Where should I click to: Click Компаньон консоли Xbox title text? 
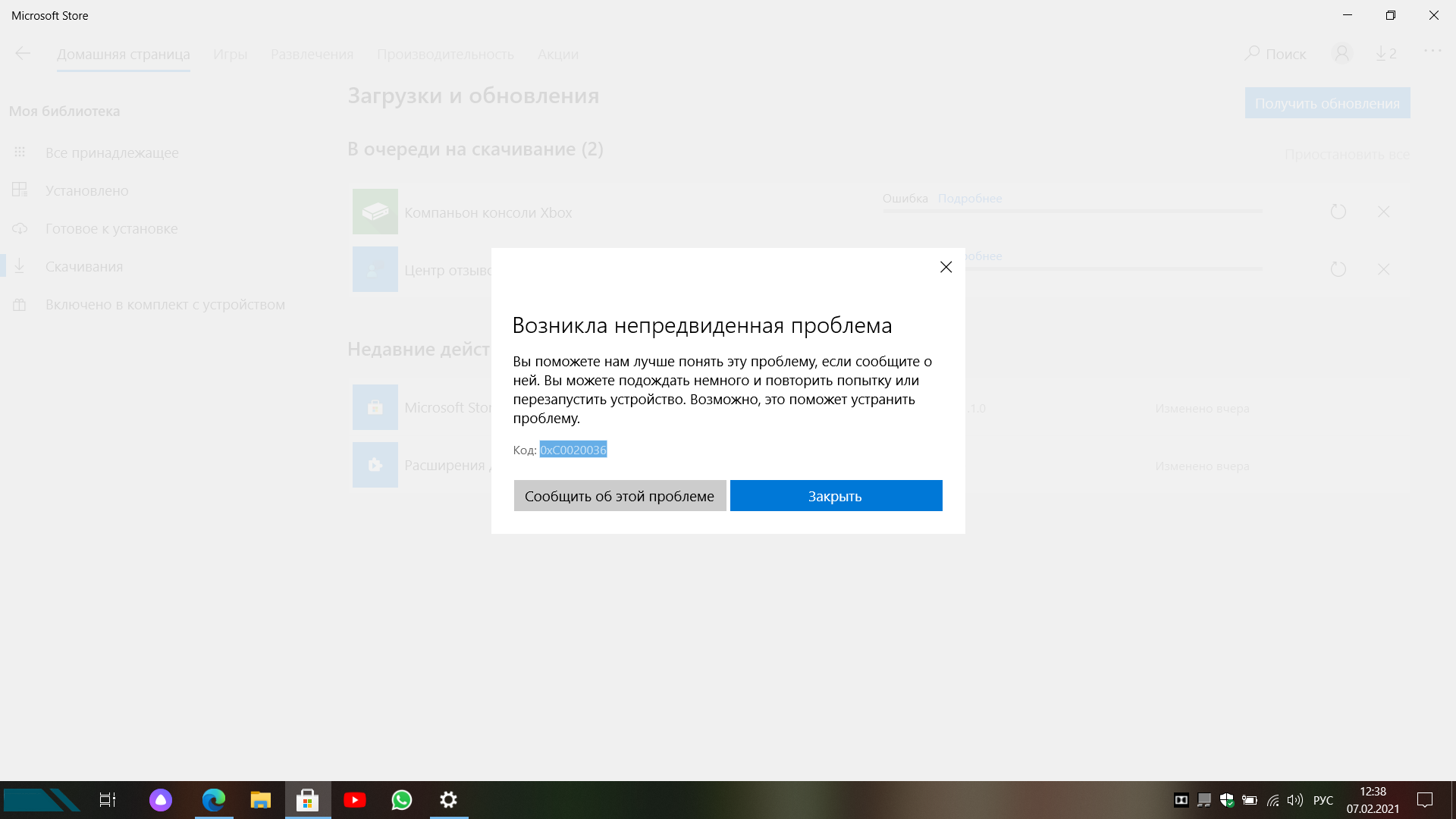click(488, 212)
